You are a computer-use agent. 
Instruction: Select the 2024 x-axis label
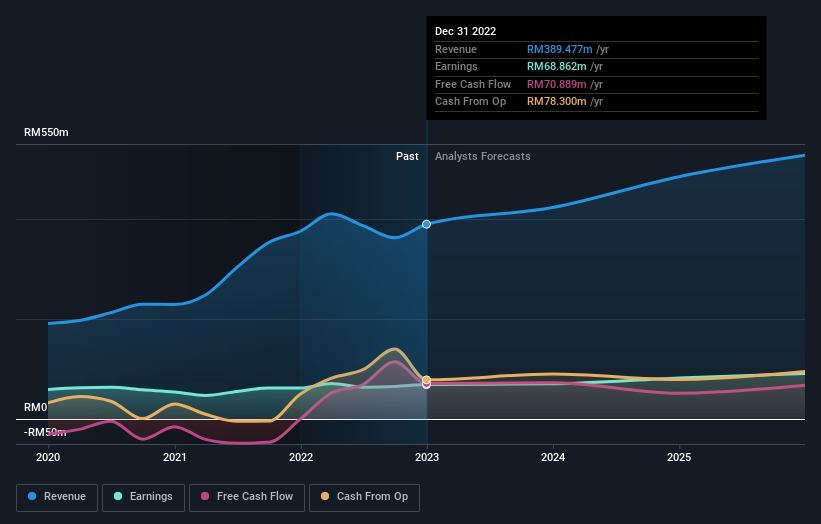pyautogui.click(x=553, y=457)
